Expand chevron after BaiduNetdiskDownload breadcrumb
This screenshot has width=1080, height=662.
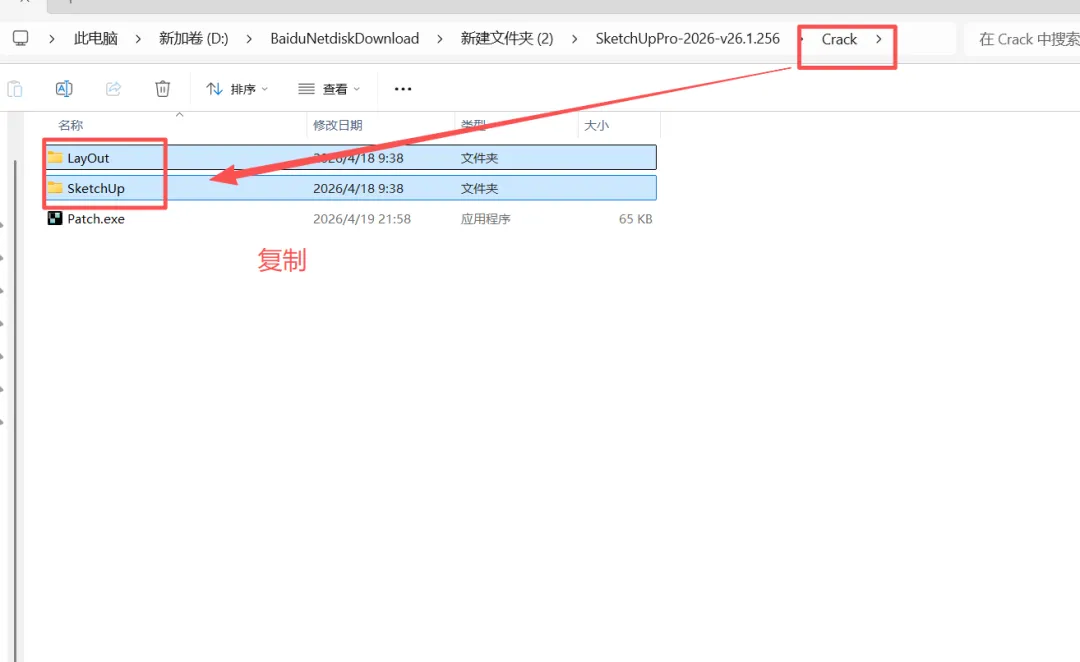point(439,39)
